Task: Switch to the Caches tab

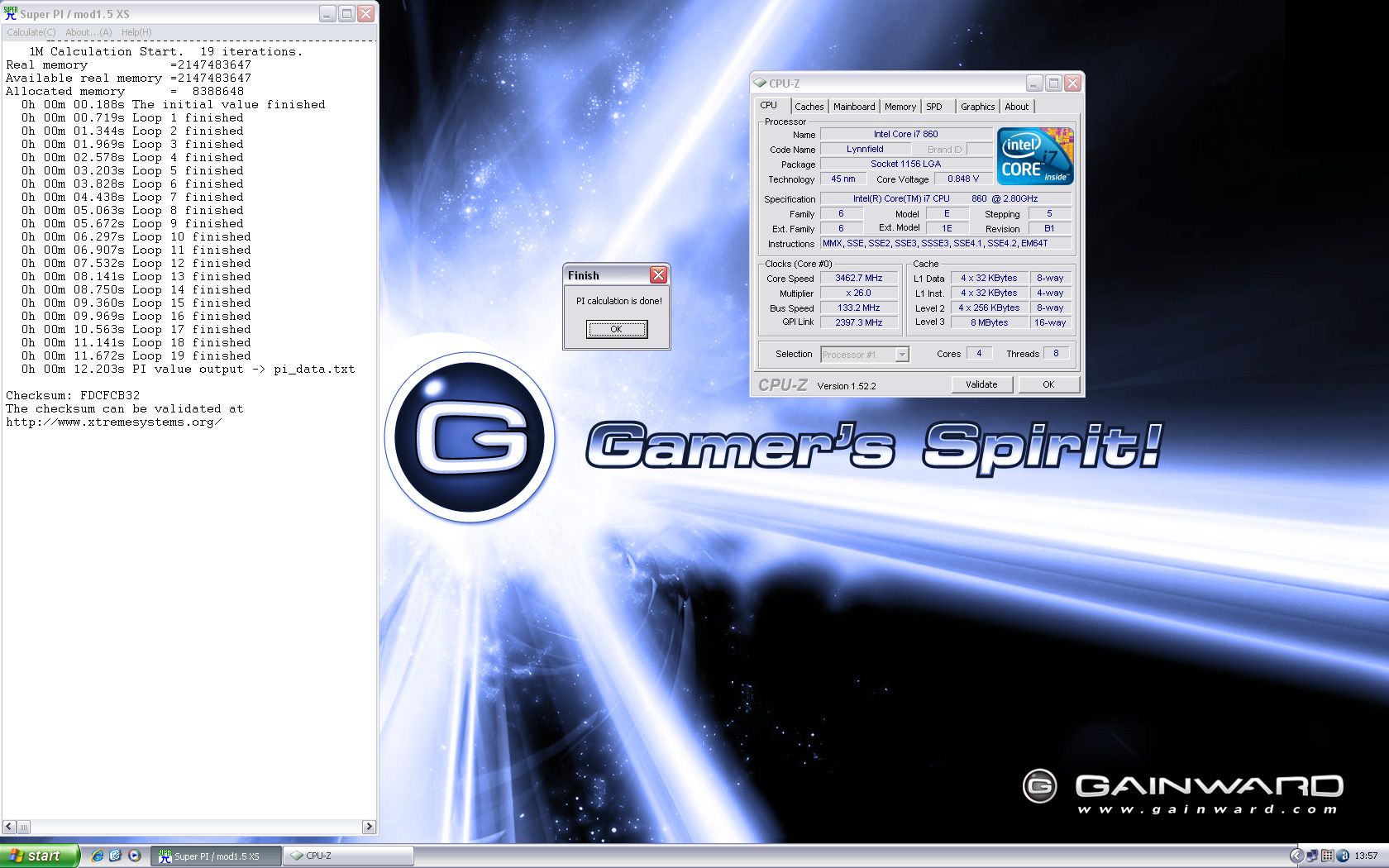Action: pyautogui.click(x=809, y=107)
